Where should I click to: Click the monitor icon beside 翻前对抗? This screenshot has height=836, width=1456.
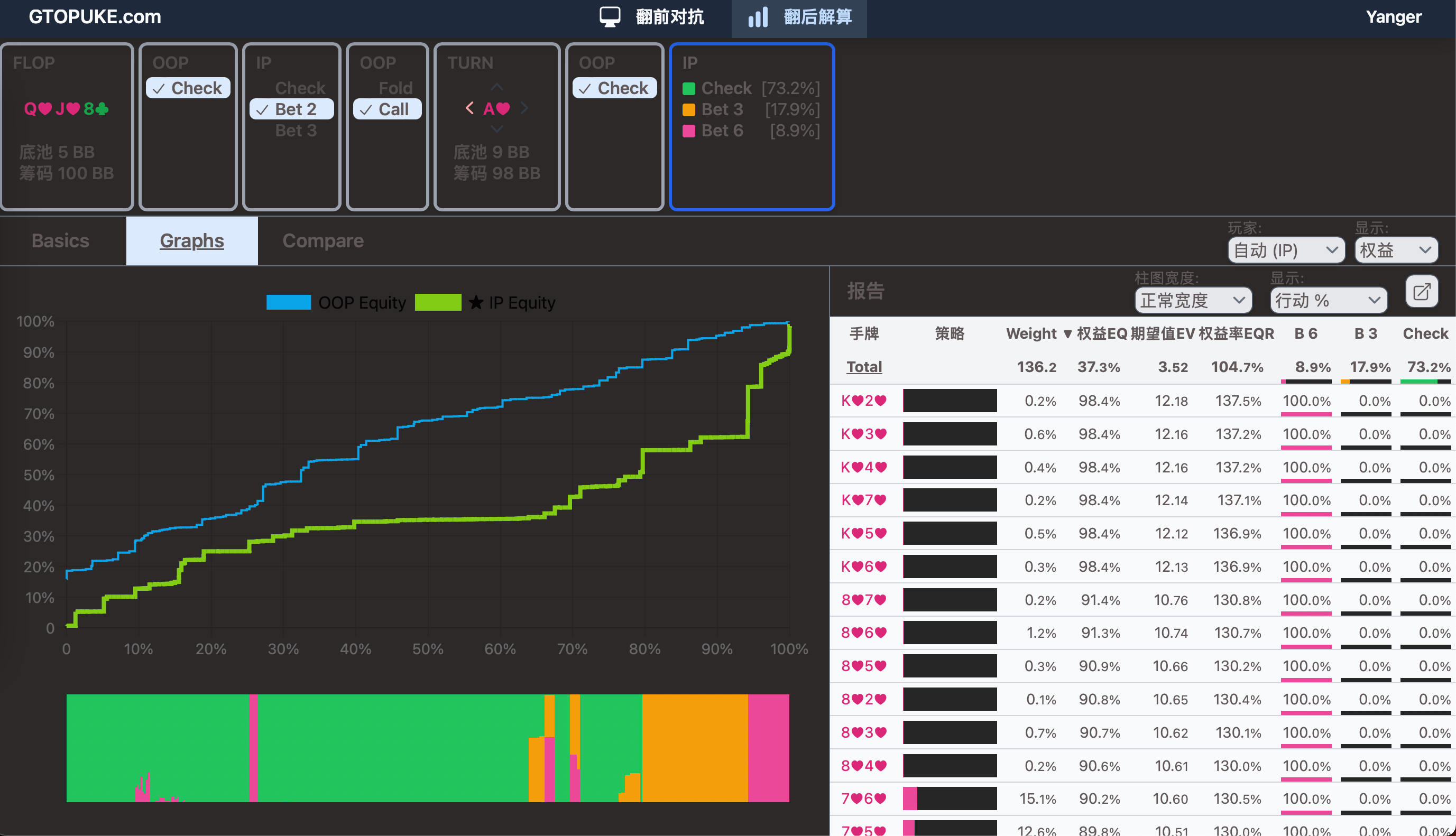coord(610,17)
